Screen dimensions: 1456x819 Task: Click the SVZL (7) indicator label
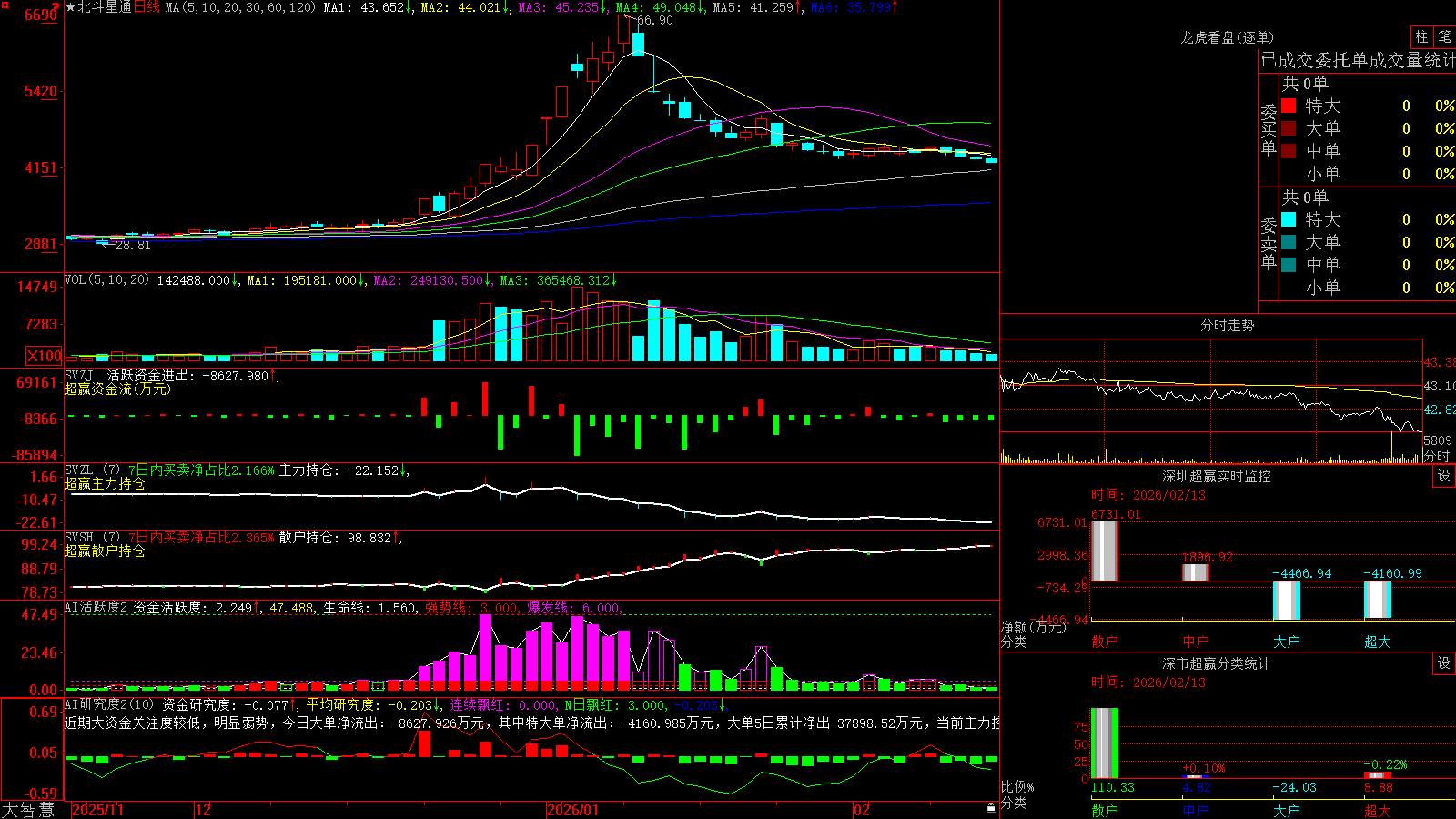(x=93, y=470)
